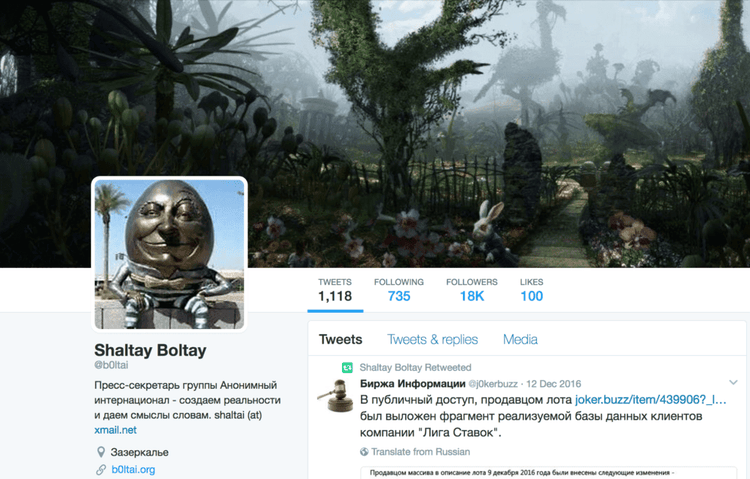Open the xmail.net link in bio

click(115, 430)
